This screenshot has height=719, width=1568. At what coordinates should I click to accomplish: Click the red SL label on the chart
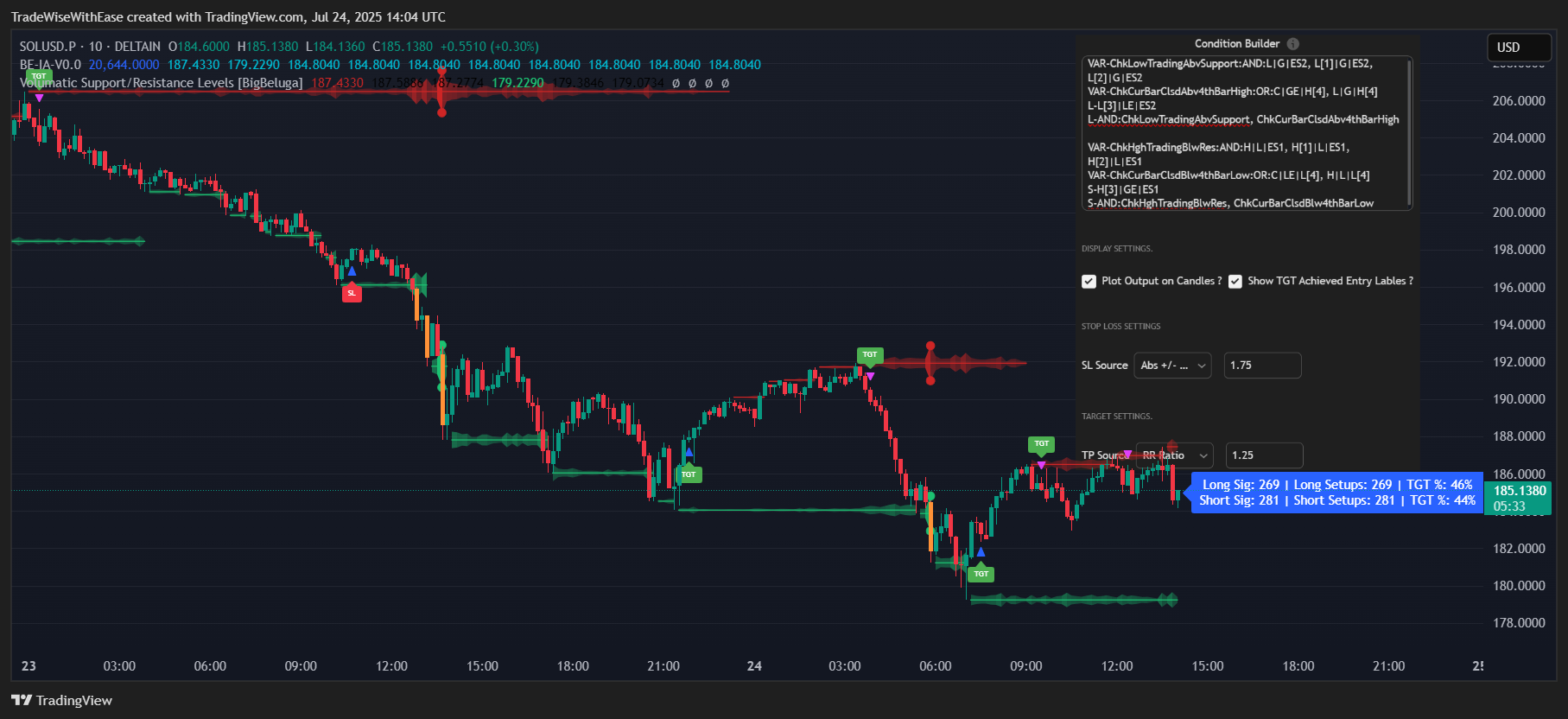click(351, 294)
